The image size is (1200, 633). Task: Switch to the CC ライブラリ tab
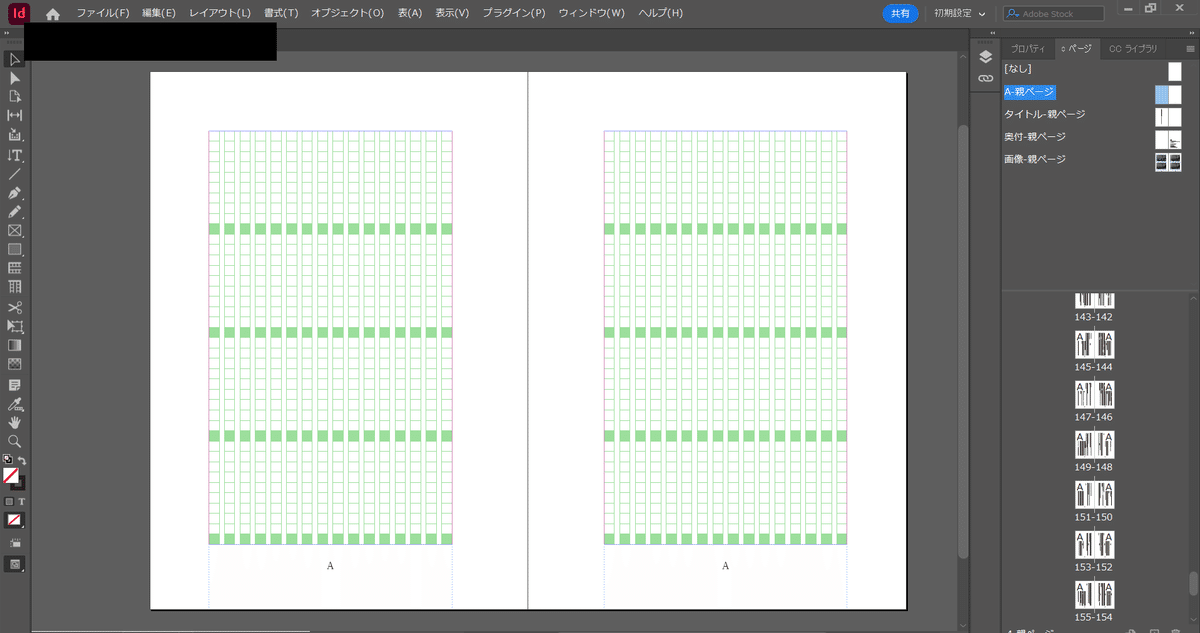click(1133, 48)
